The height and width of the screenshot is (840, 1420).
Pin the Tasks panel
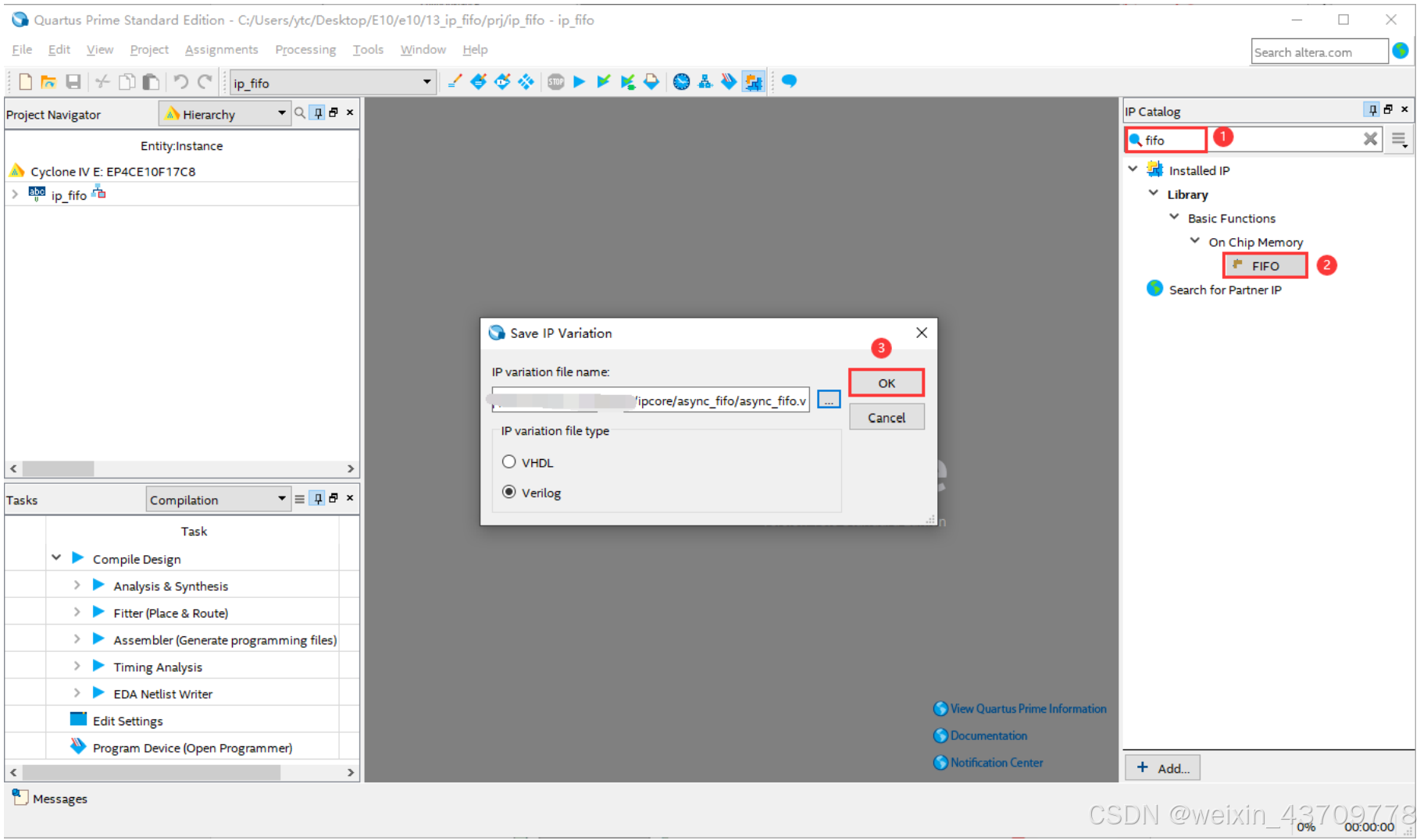click(318, 499)
